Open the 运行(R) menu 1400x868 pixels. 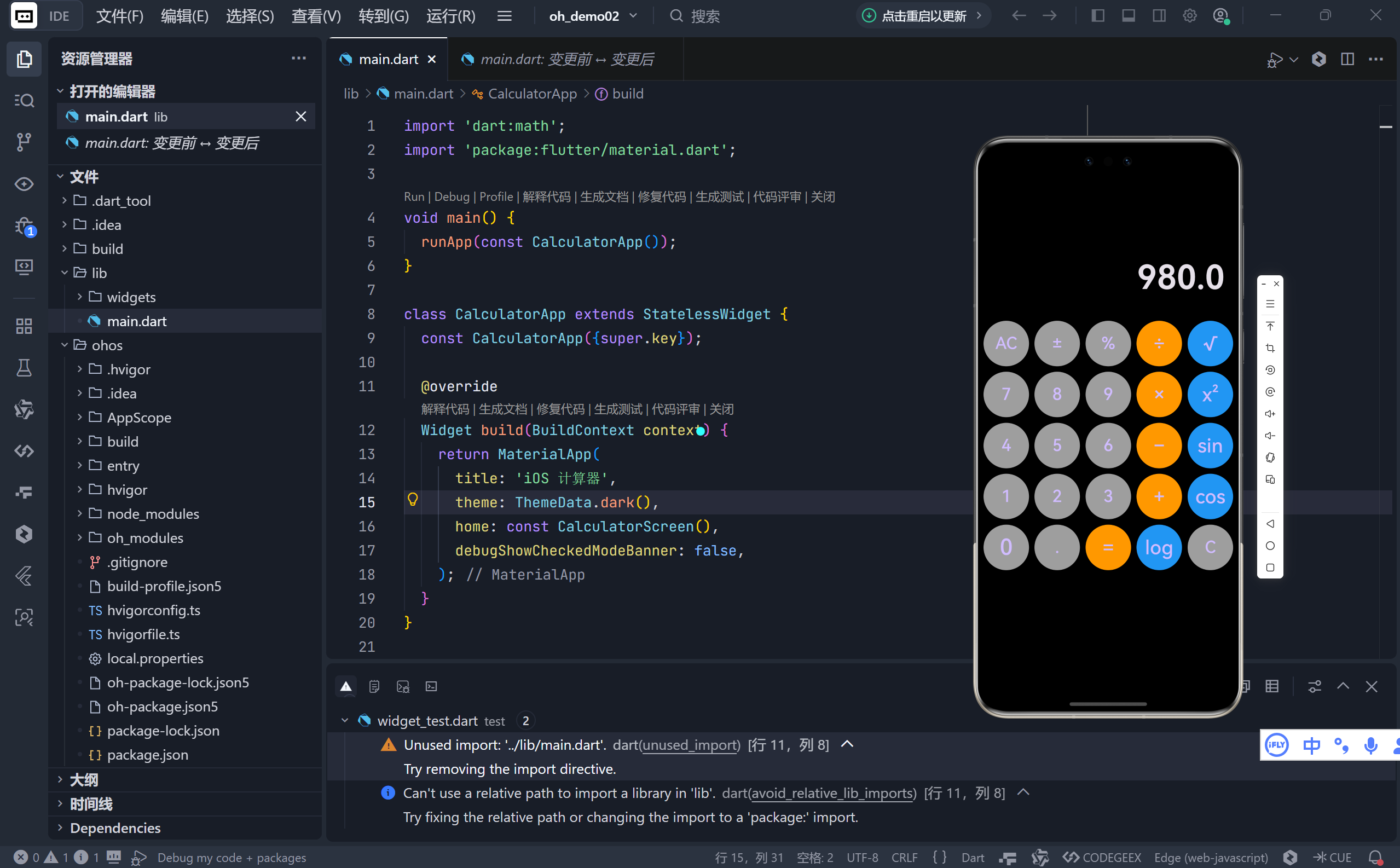[450, 16]
